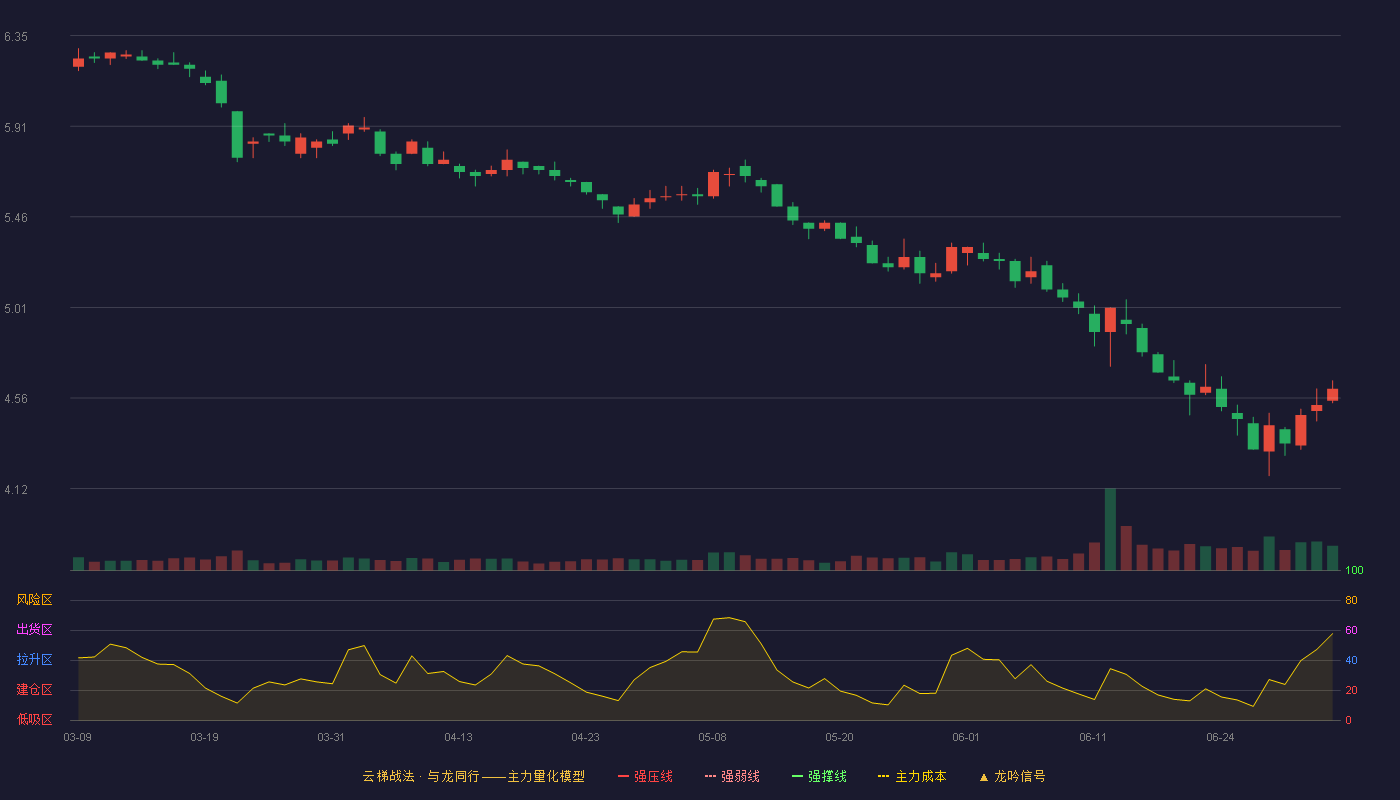Viewport: 1400px width, 800px height.
Task: Click the 05-20 date label
Action: (839, 737)
